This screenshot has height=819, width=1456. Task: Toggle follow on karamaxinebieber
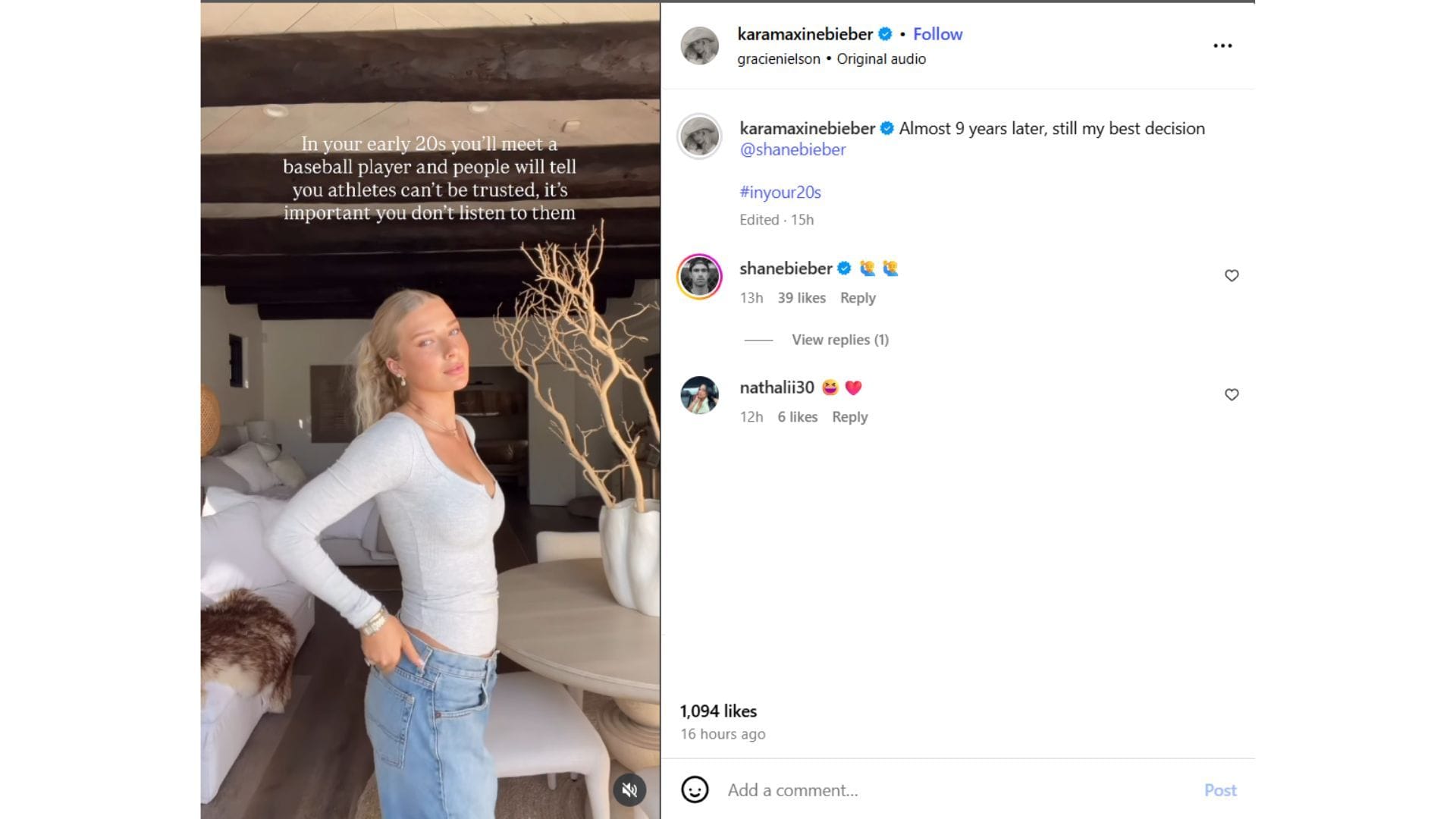click(x=937, y=33)
